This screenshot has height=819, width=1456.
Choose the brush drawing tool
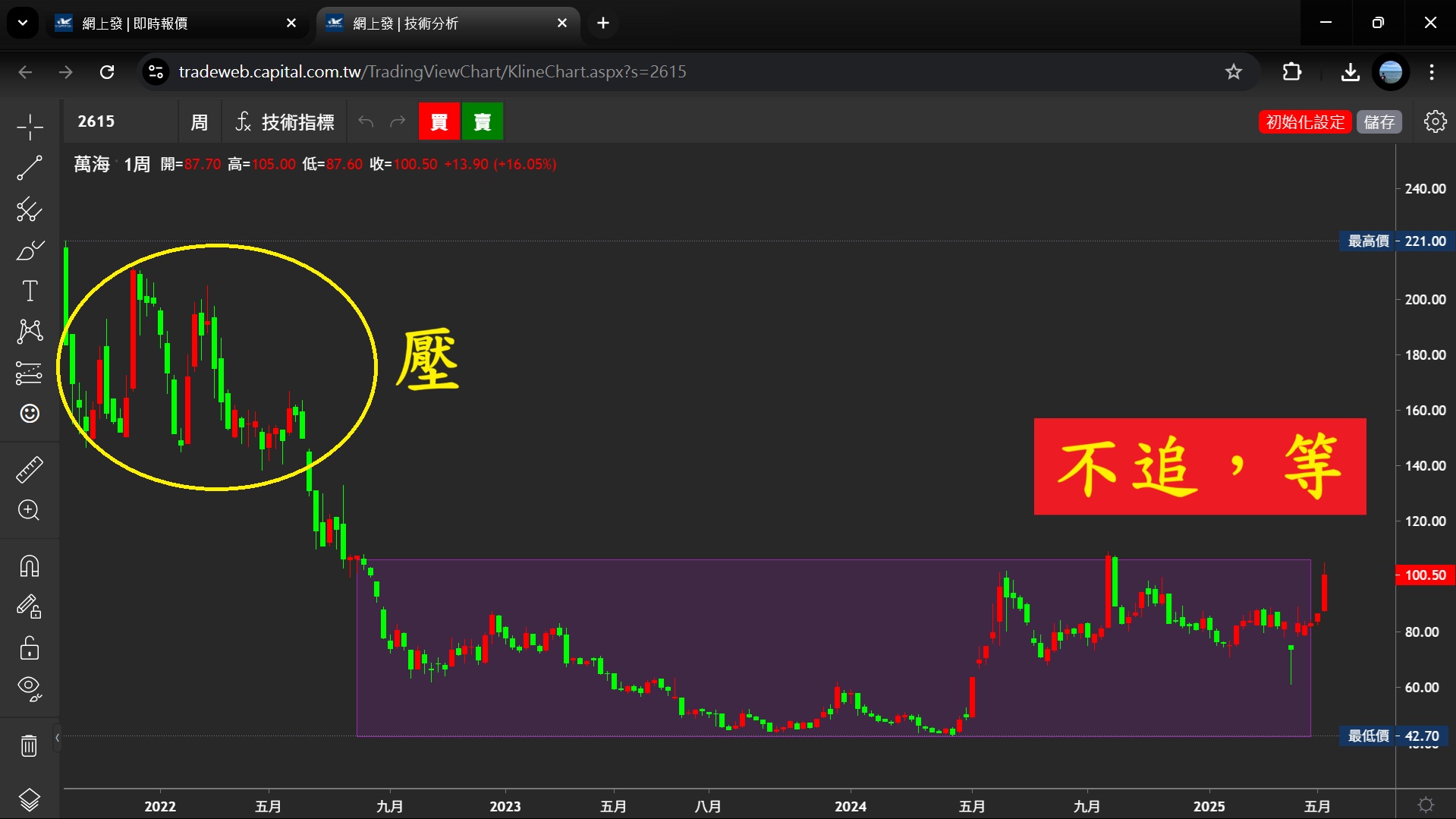(30, 250)
